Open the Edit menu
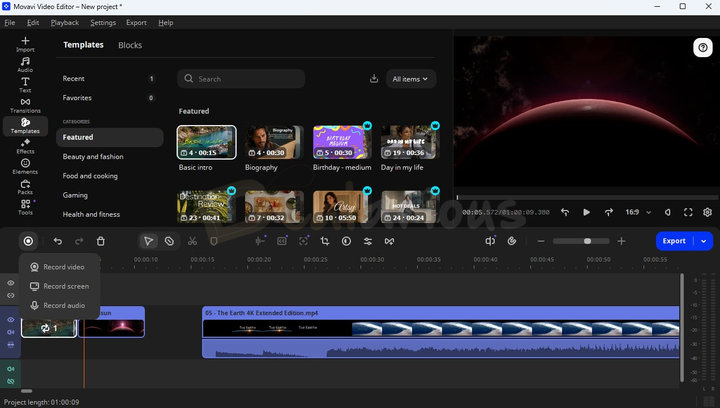 coord(33,22)
